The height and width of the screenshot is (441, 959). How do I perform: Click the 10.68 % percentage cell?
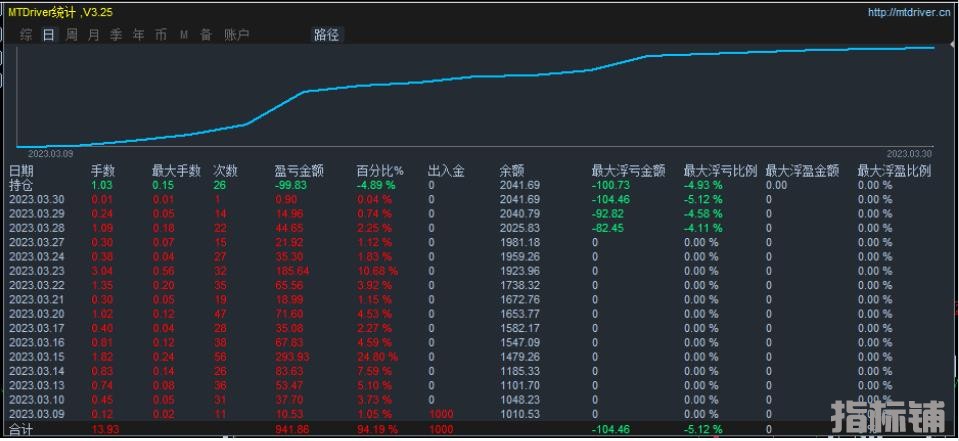pos(377,271)
